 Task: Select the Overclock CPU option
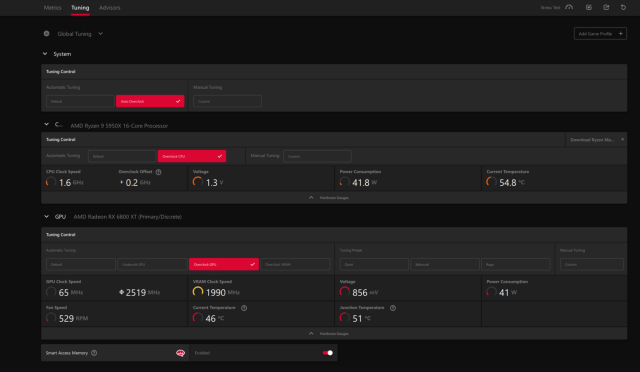click(192, 156)
